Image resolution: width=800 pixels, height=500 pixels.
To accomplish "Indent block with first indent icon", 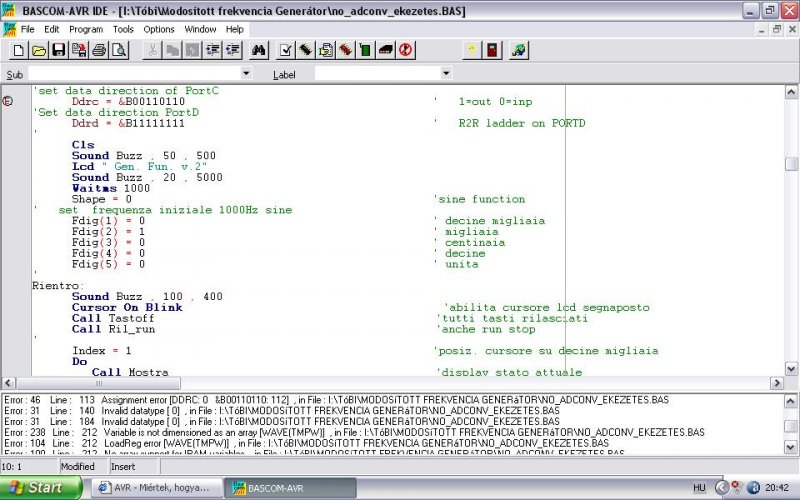I will (x=213, y=50).
